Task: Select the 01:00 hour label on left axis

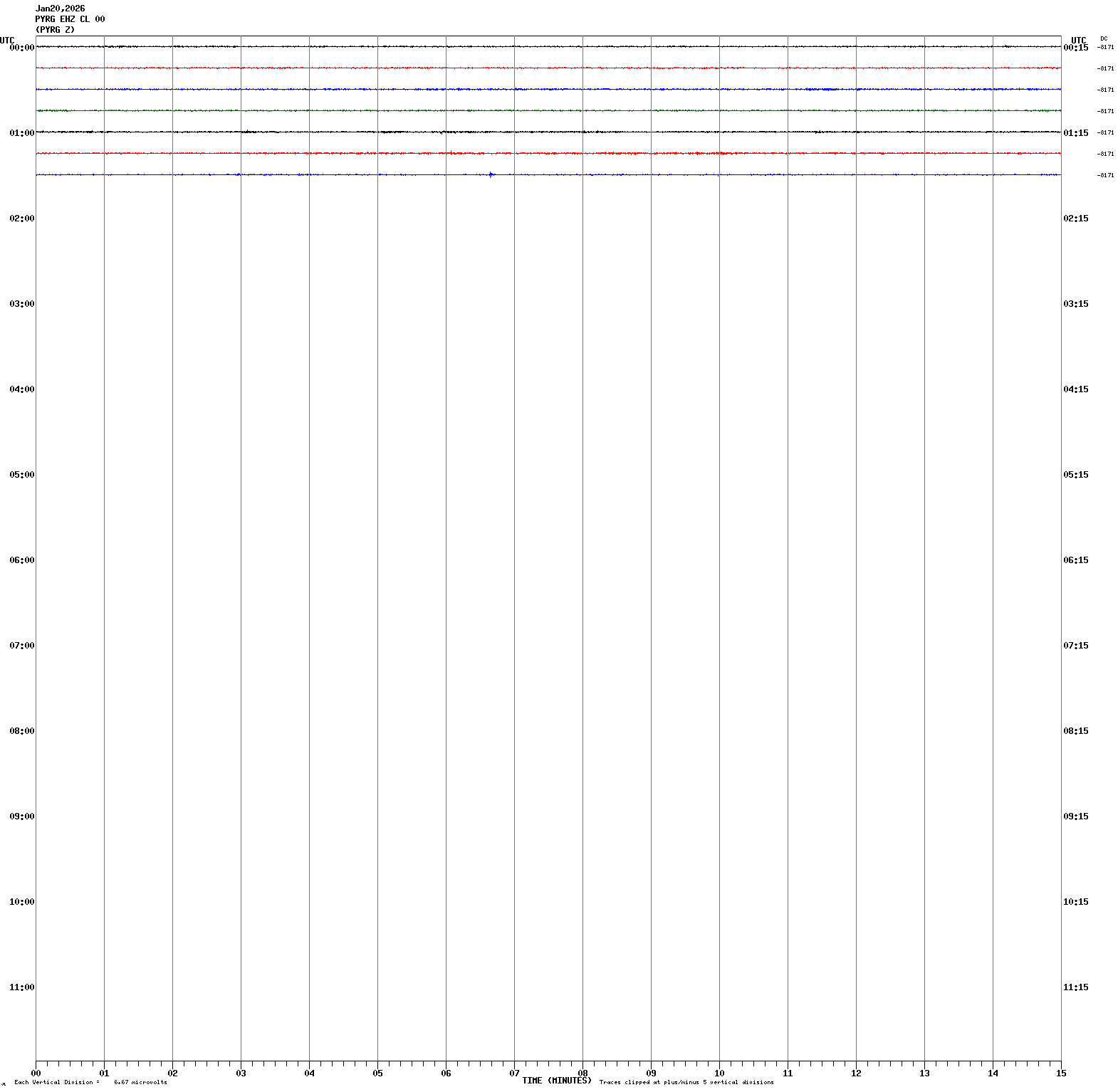Action: (21, 133)
